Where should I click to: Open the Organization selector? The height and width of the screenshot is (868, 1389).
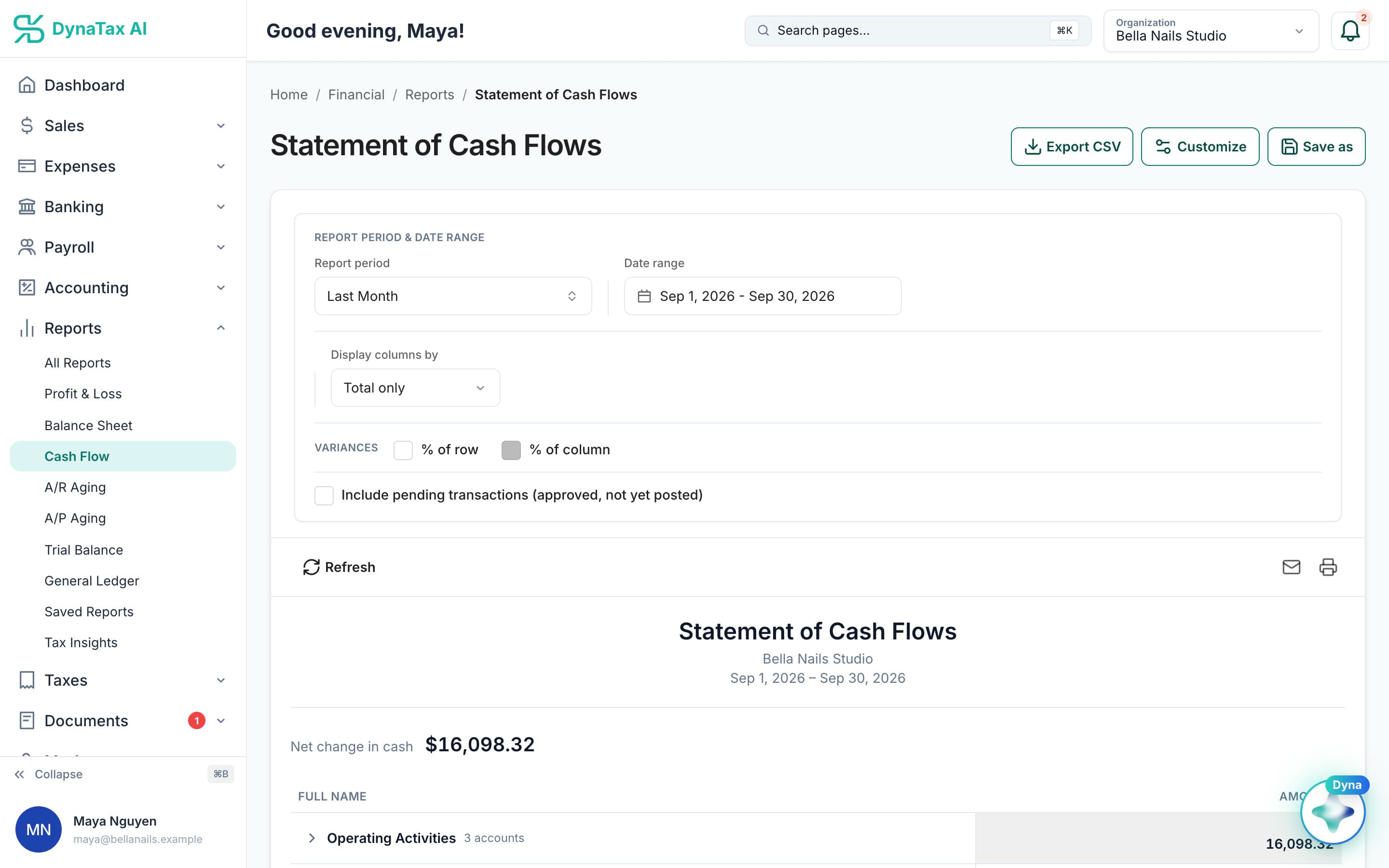point(1211,31)
